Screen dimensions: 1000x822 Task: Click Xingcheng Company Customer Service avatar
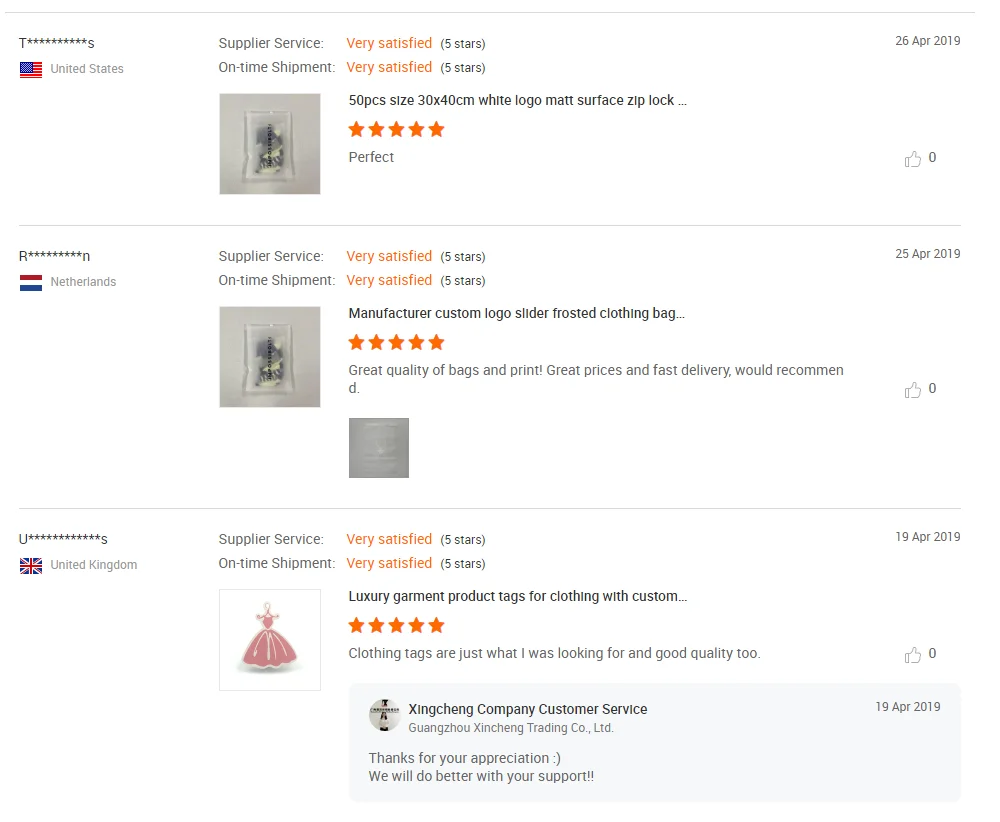tap(384, 715)
